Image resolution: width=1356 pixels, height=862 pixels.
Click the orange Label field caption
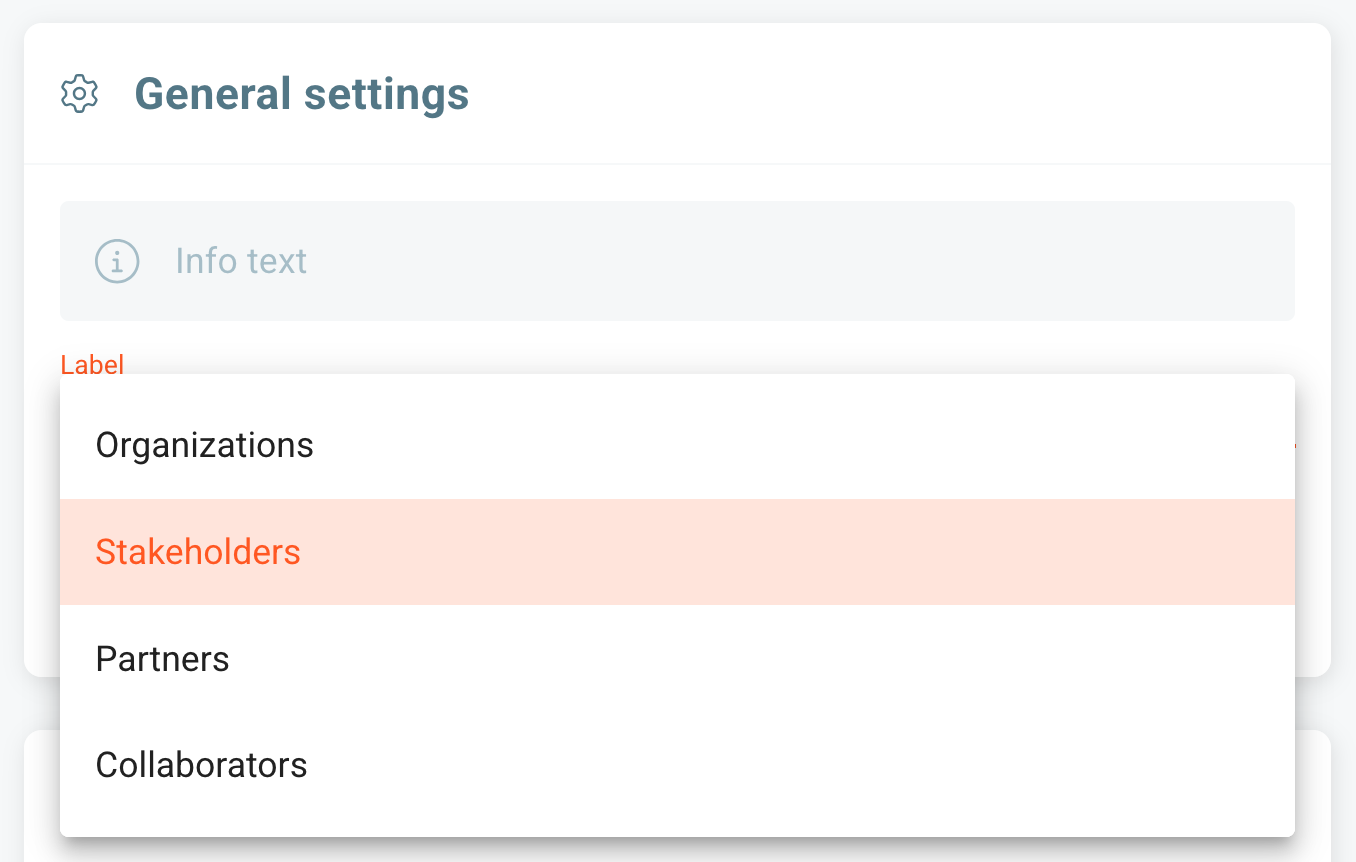point(92,364)
